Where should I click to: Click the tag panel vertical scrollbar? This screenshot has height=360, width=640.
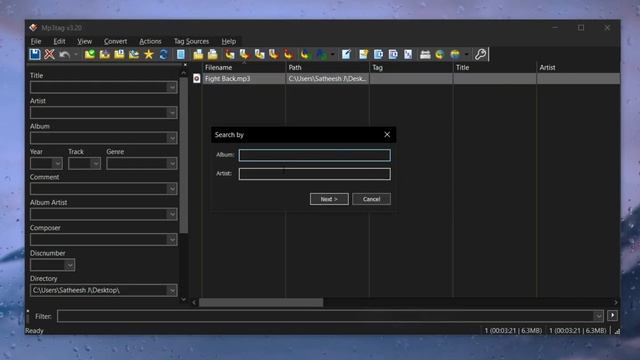pos(184,155)
